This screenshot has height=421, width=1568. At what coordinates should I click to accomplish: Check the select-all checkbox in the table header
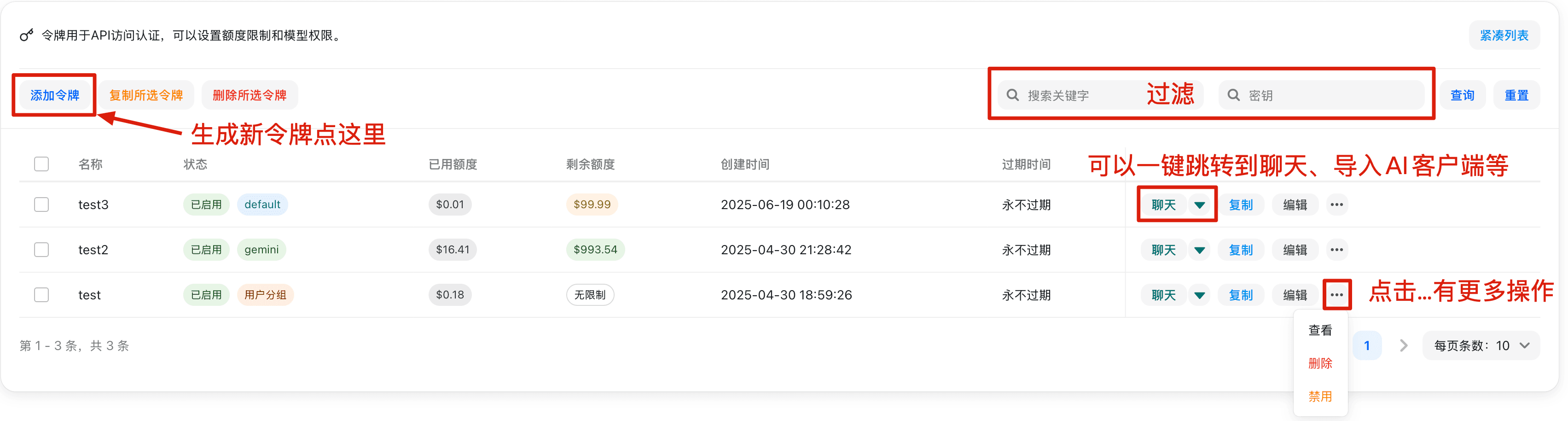coord(41,163)
